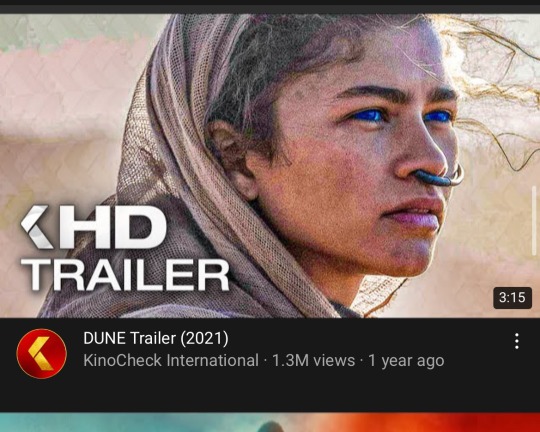Open the KinoCheck International channel avatar
Image resolution: width=540 pixels, height=432 pixels.
pyautogui.click(x=41, y=354)
